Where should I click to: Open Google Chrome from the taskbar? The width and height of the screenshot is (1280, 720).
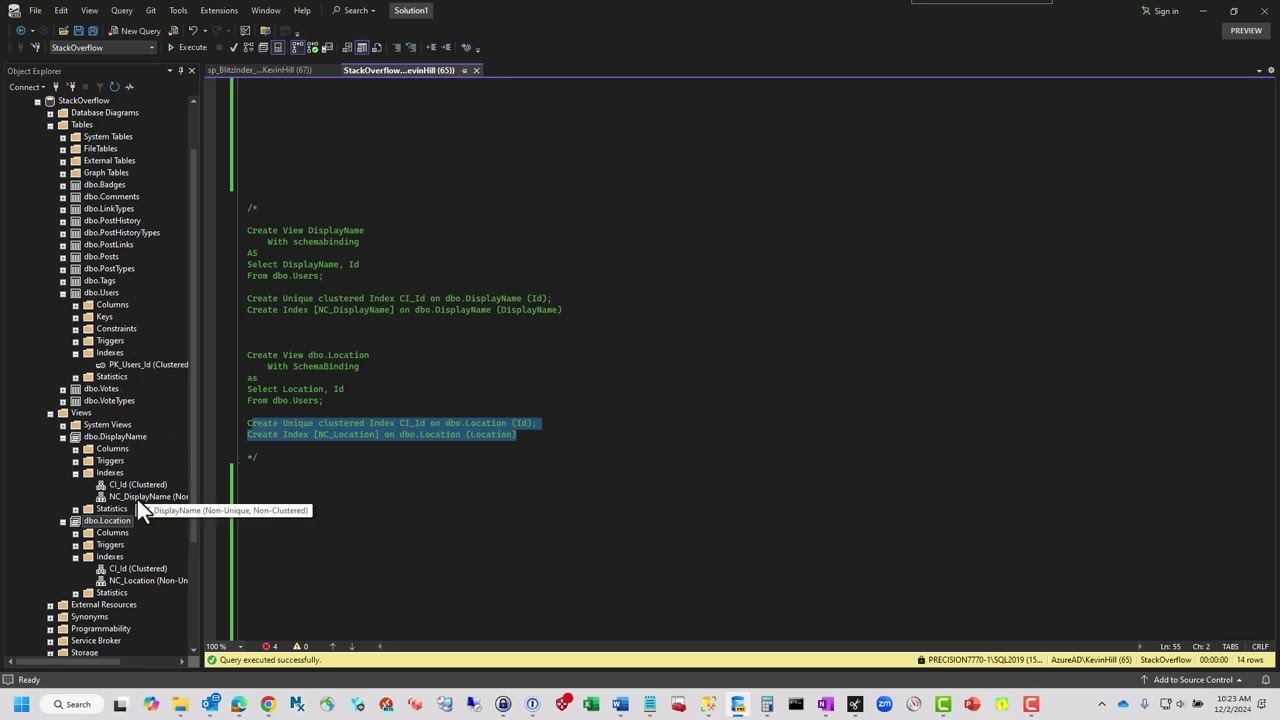(268, 704)
